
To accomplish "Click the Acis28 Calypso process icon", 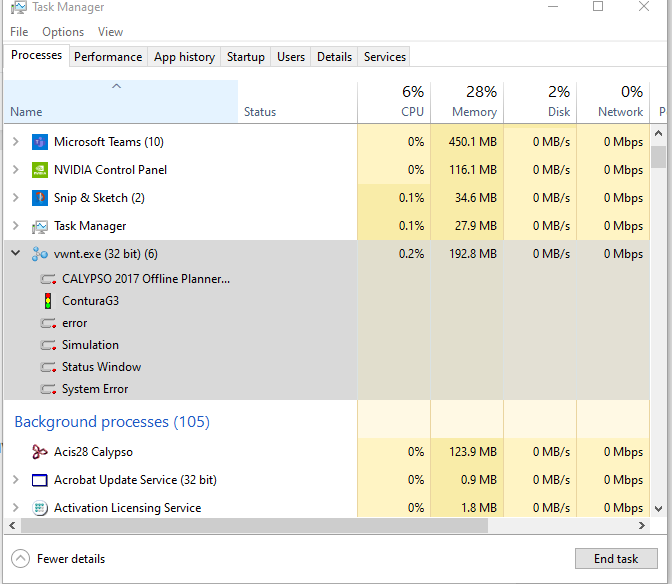I will tap(40, 452).
